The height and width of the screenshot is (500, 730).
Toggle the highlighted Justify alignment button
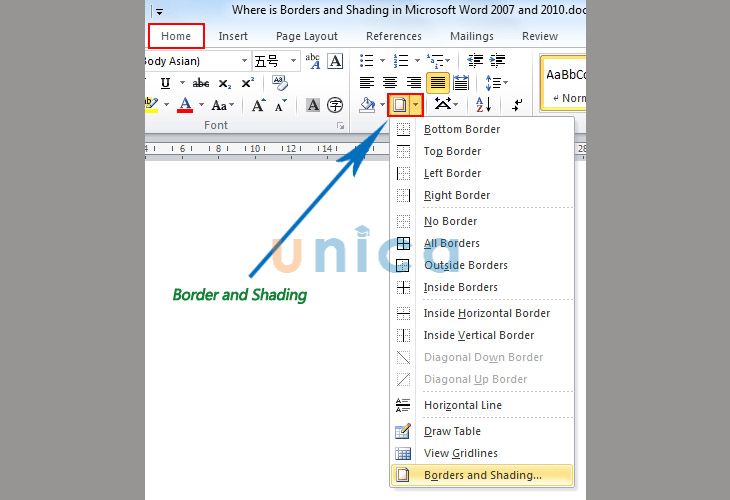click(x=438, y=83)
